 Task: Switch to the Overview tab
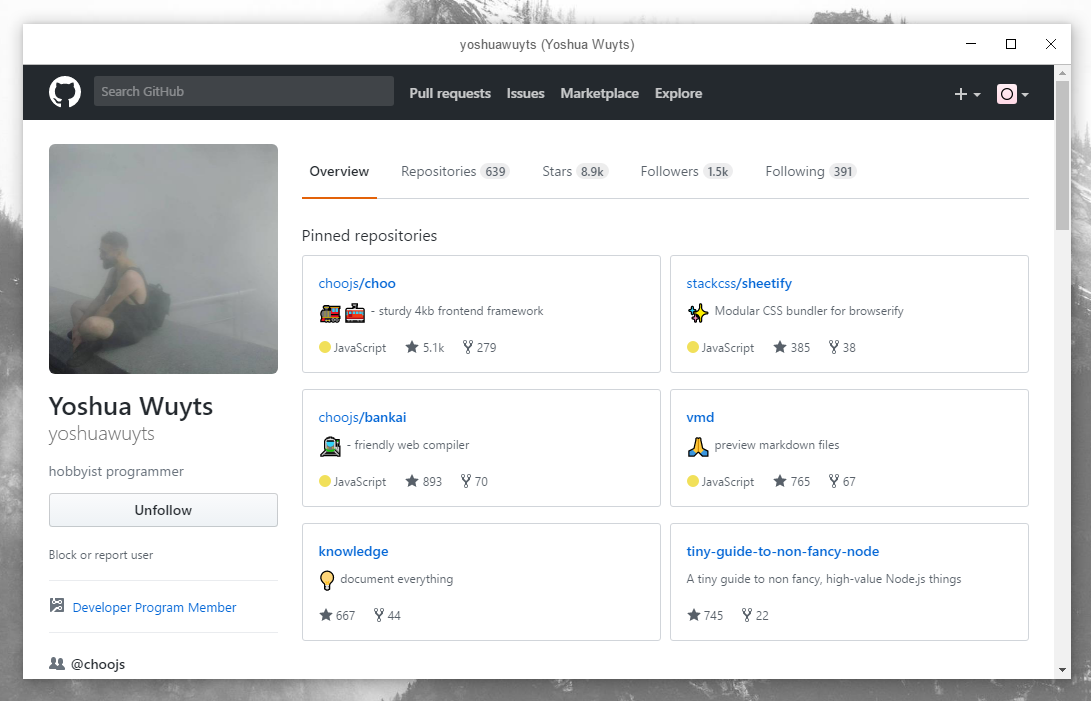339,171
